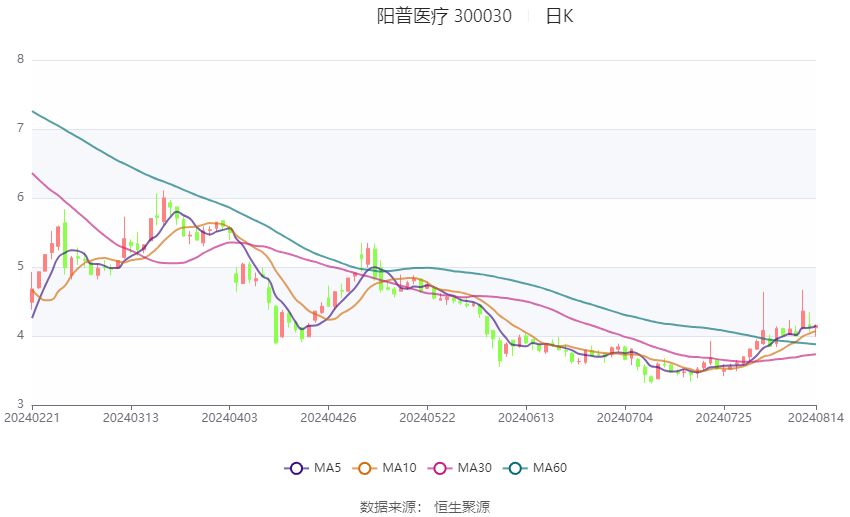Image resolution: width=850 pixels, height=517 pixels.
Task: Toggle the MA10 legend series
Action: (384, 468)
